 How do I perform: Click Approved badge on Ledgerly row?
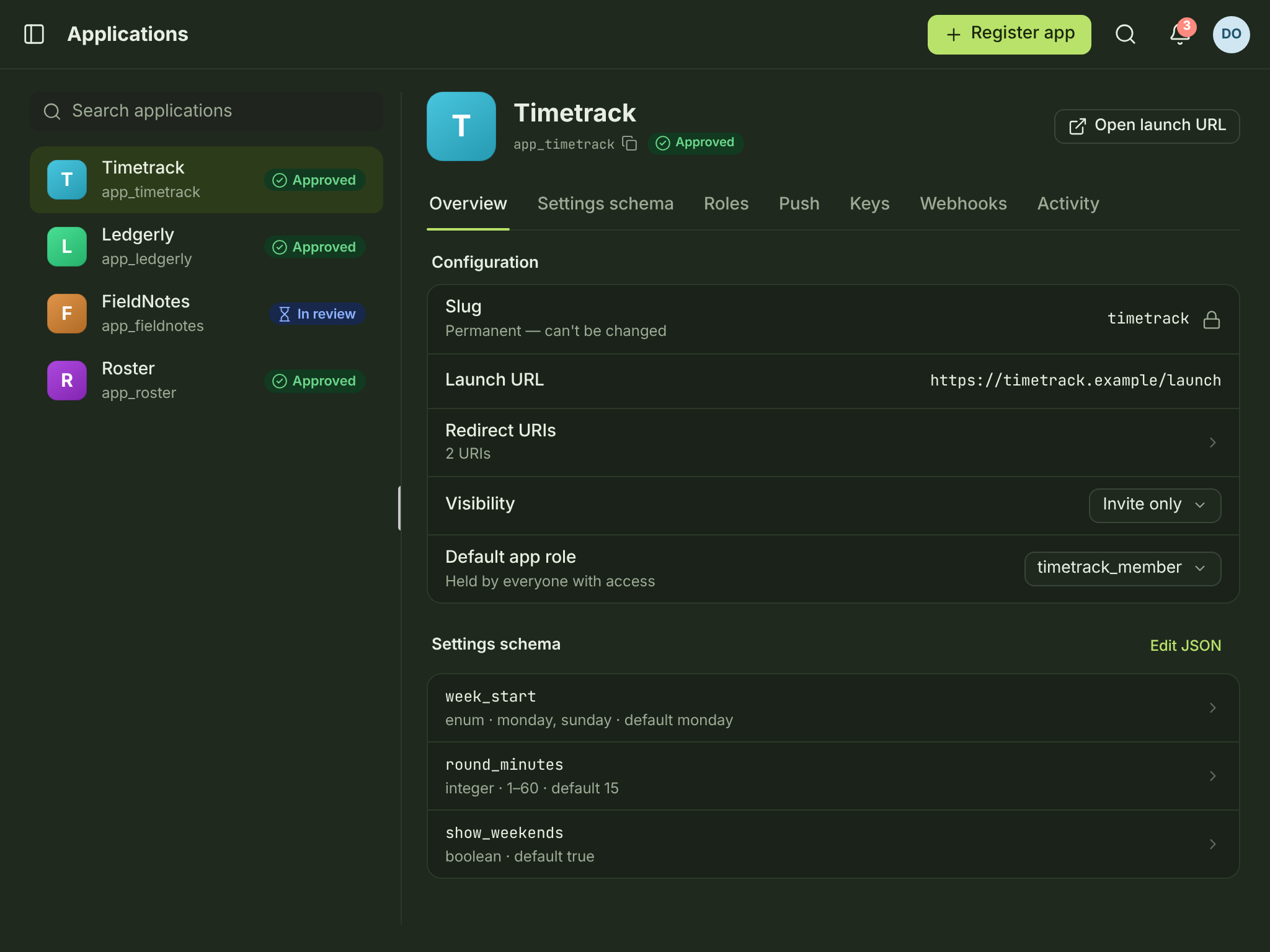coord(315,247)
